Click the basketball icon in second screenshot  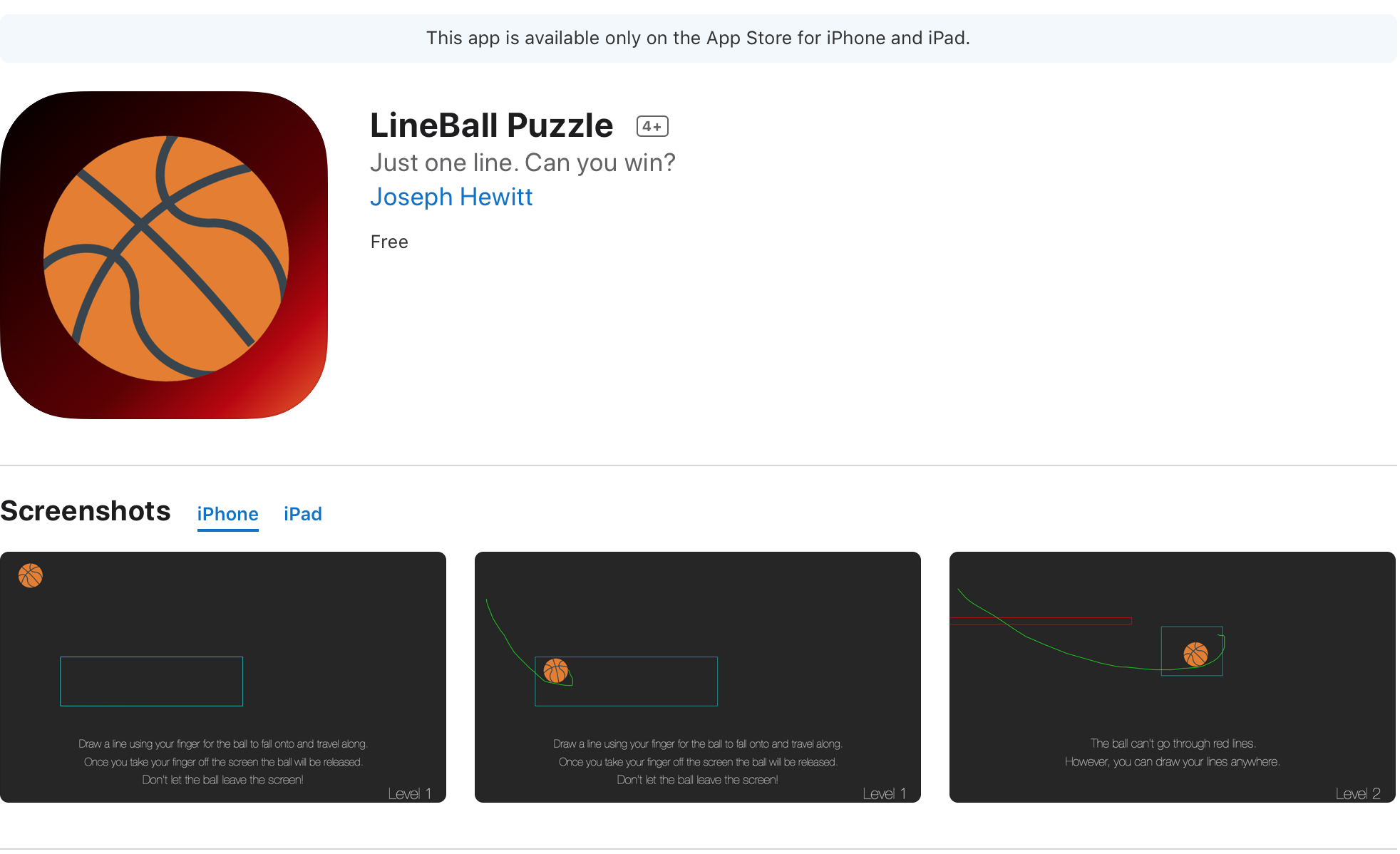coord(556,670)
